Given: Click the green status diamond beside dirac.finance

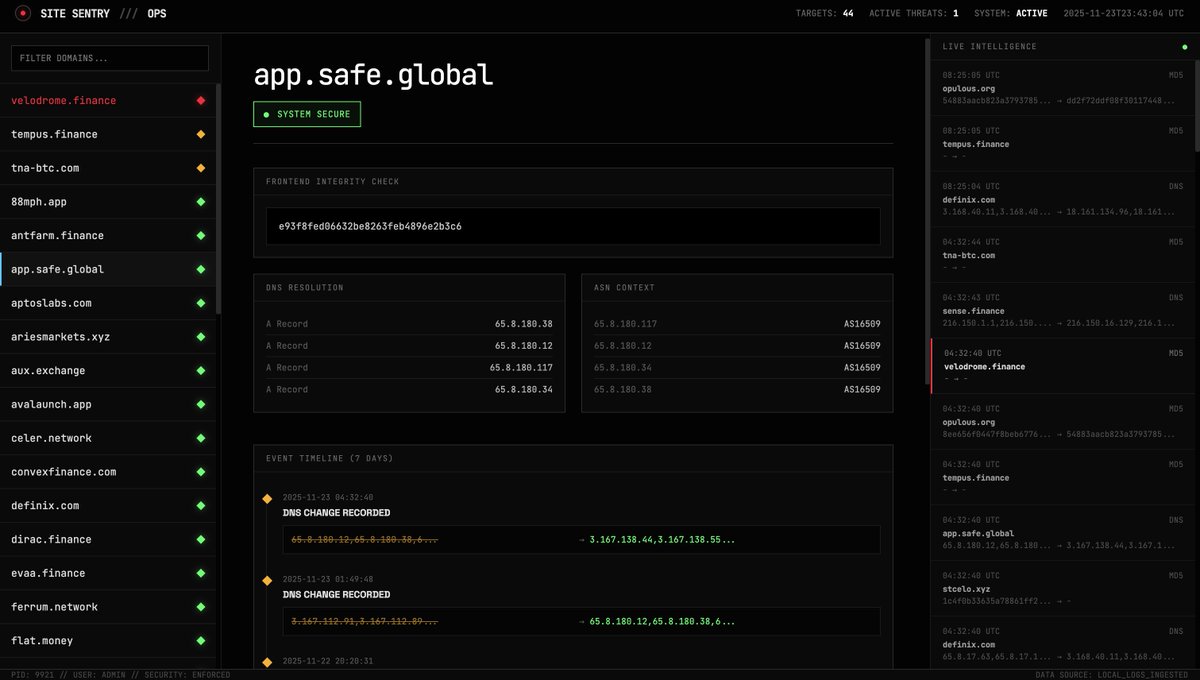Looking at the screenshot, I should (x=201, y=540).
